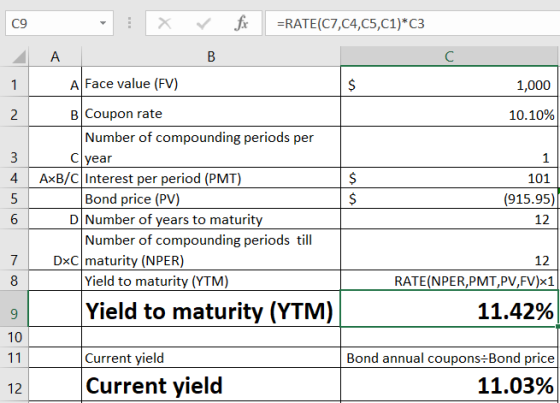Select row 11 header
The image size is (560, 403).
[x=14, y=357]
